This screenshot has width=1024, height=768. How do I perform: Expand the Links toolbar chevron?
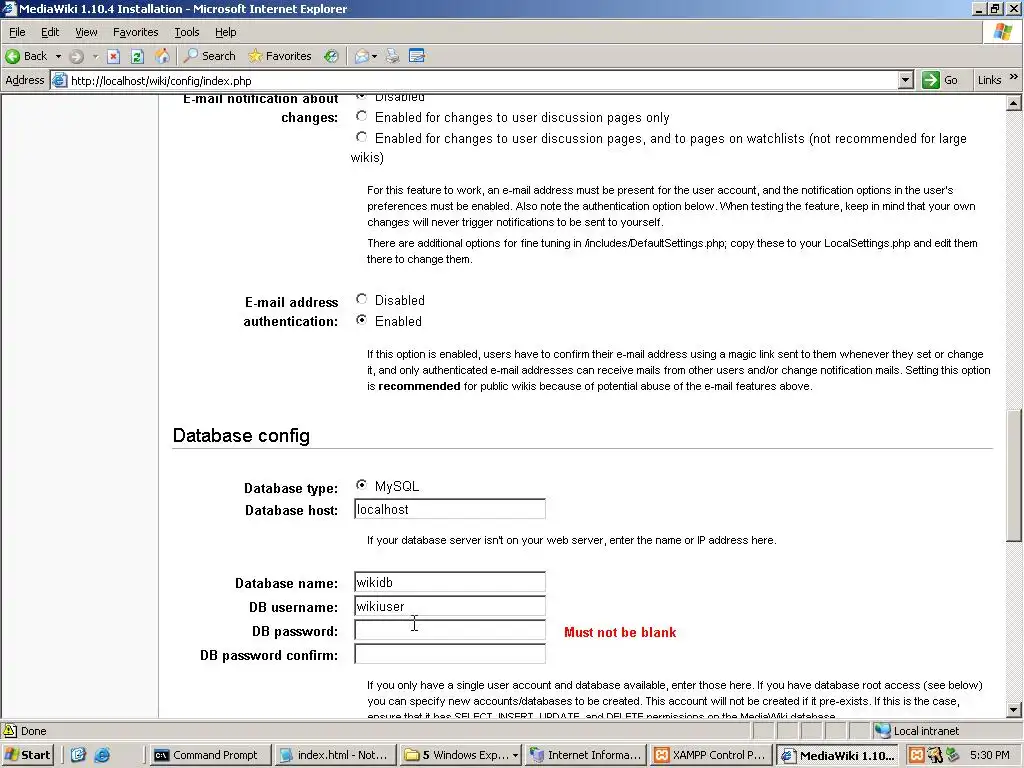1014,77
